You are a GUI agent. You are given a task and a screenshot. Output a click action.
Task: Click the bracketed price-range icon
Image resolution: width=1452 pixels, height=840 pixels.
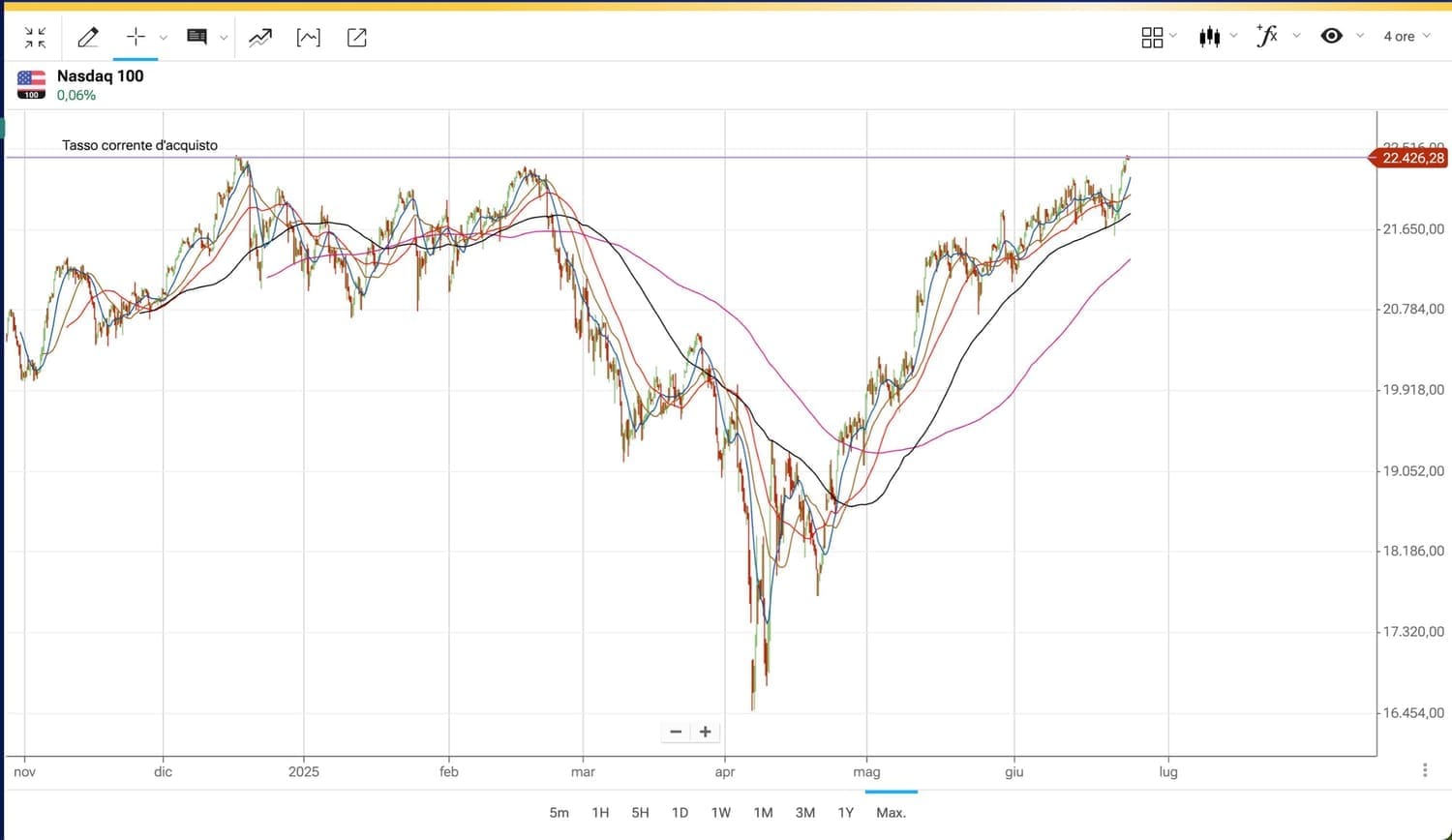tap(308, 38)
